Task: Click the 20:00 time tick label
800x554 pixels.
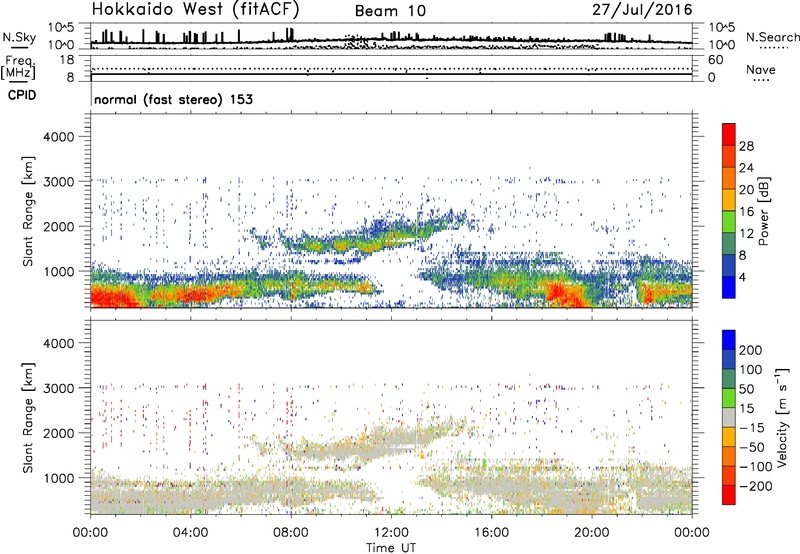Action: (592, 533)
